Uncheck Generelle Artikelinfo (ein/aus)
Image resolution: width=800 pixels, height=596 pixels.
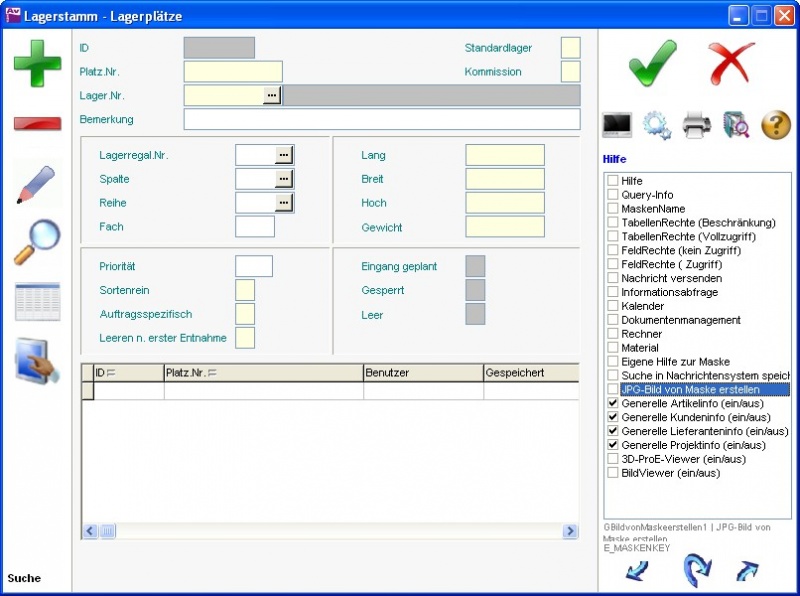coord(613,404)
